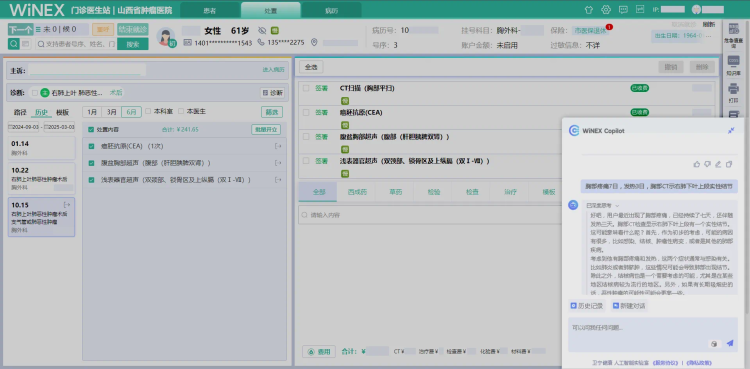The height and width of the screenshot is (369, 750).
Task: Click the phone icon before 135****2275
Action: 261,43
